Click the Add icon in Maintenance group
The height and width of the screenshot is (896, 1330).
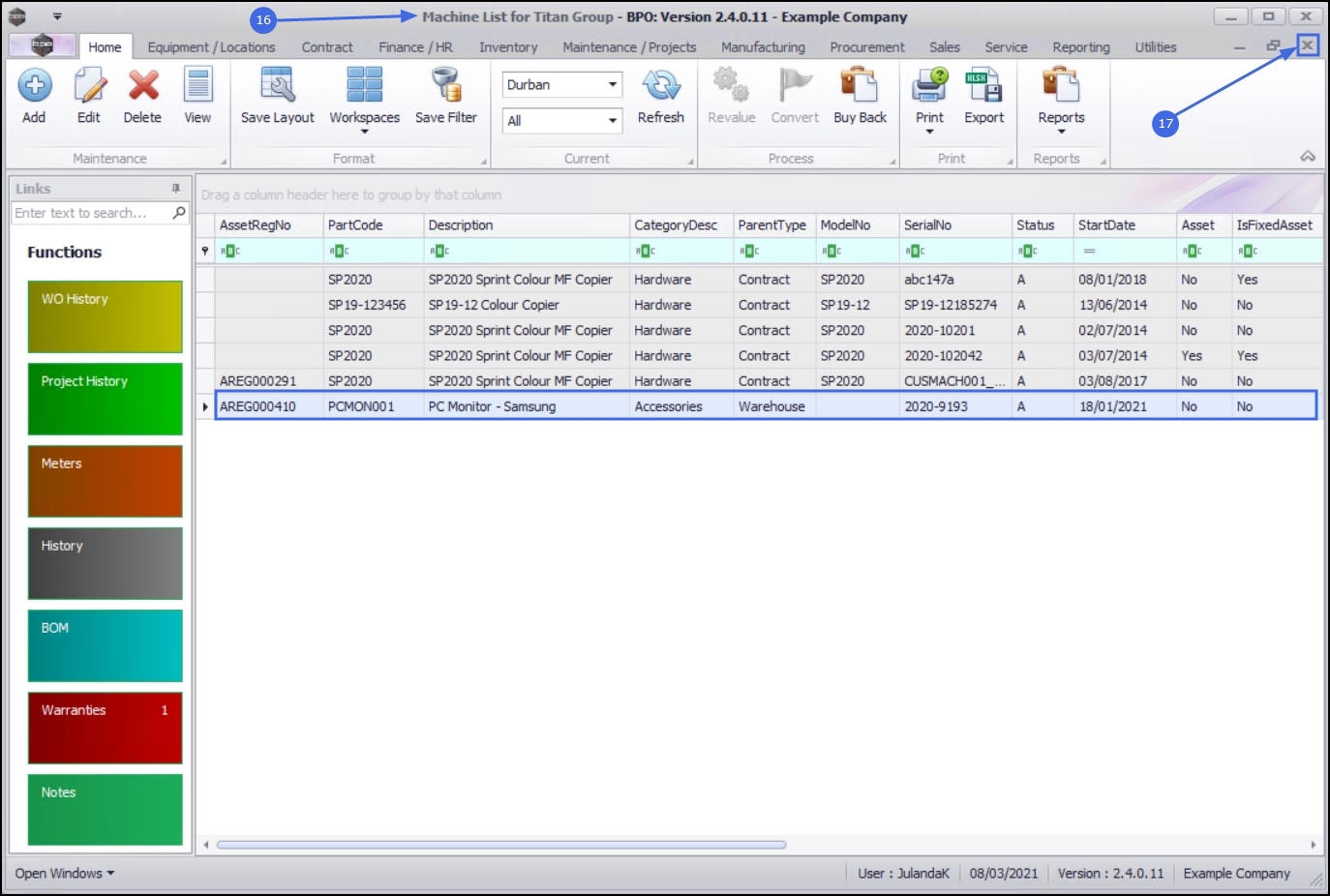tap(35, 86)
